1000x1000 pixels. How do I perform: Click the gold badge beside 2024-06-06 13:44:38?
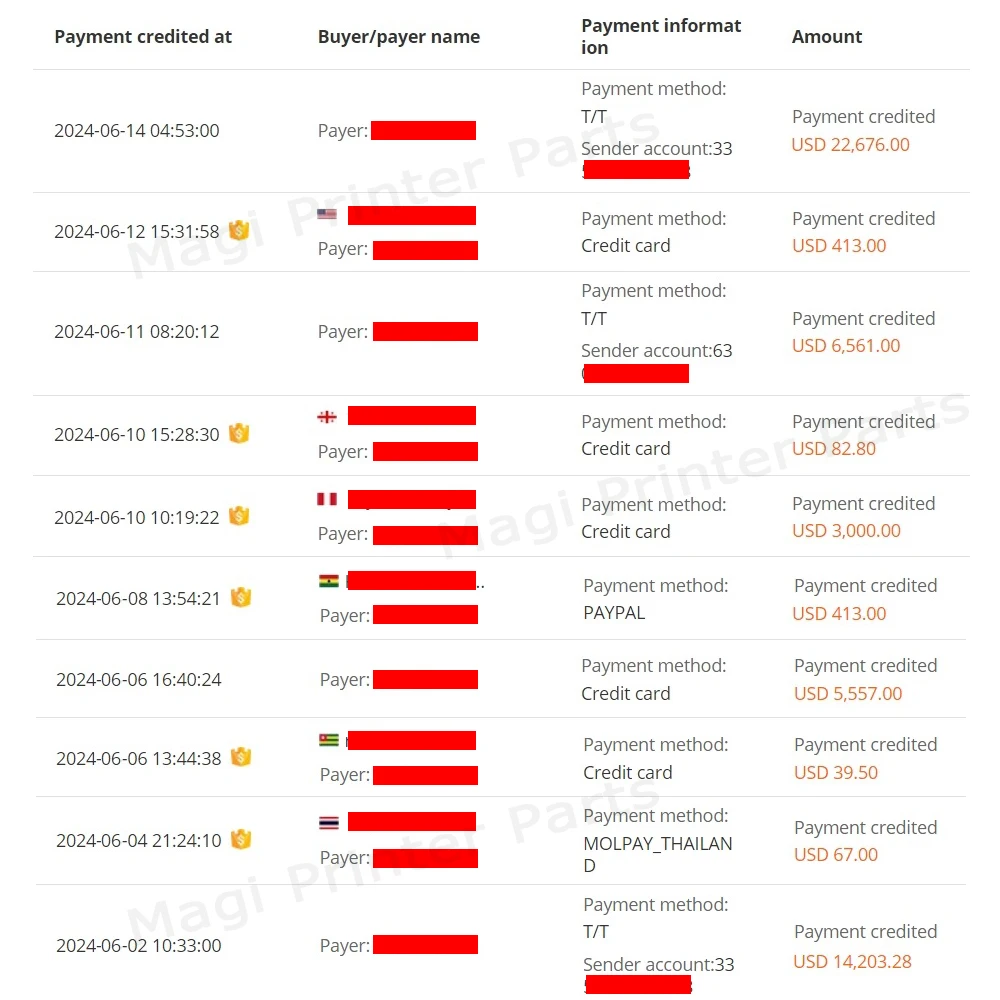240,758
